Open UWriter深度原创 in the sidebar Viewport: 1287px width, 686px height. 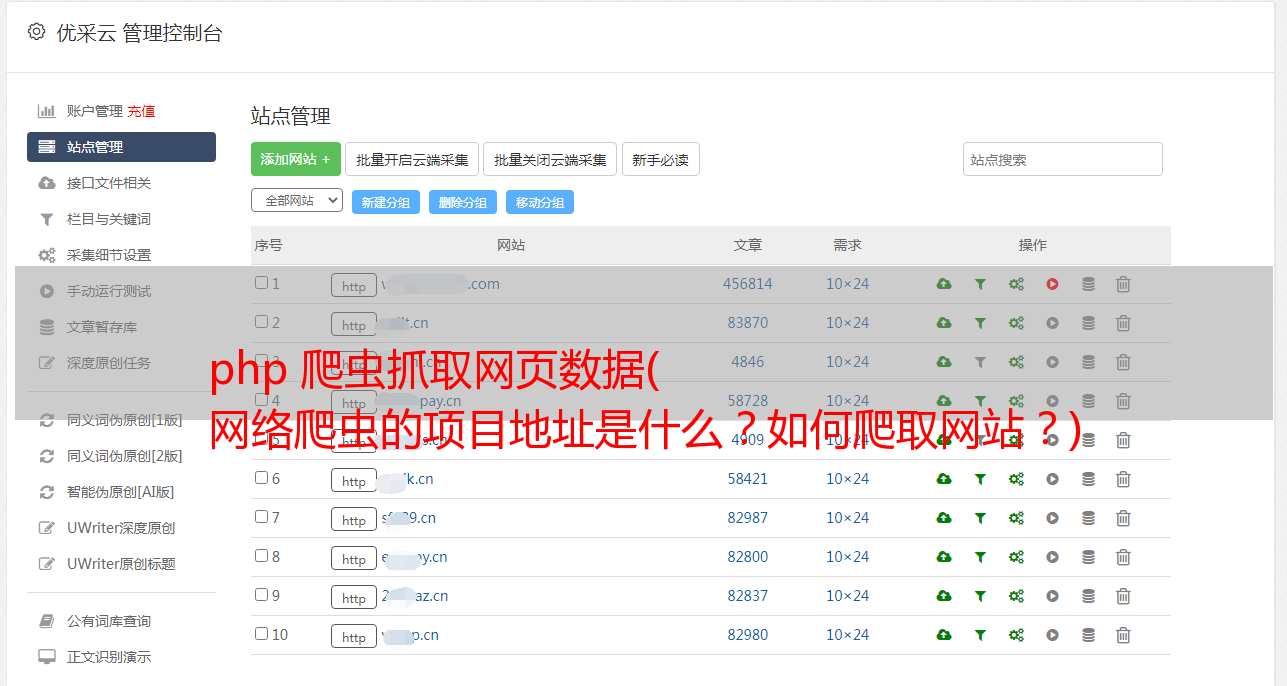tap(121, 528)
